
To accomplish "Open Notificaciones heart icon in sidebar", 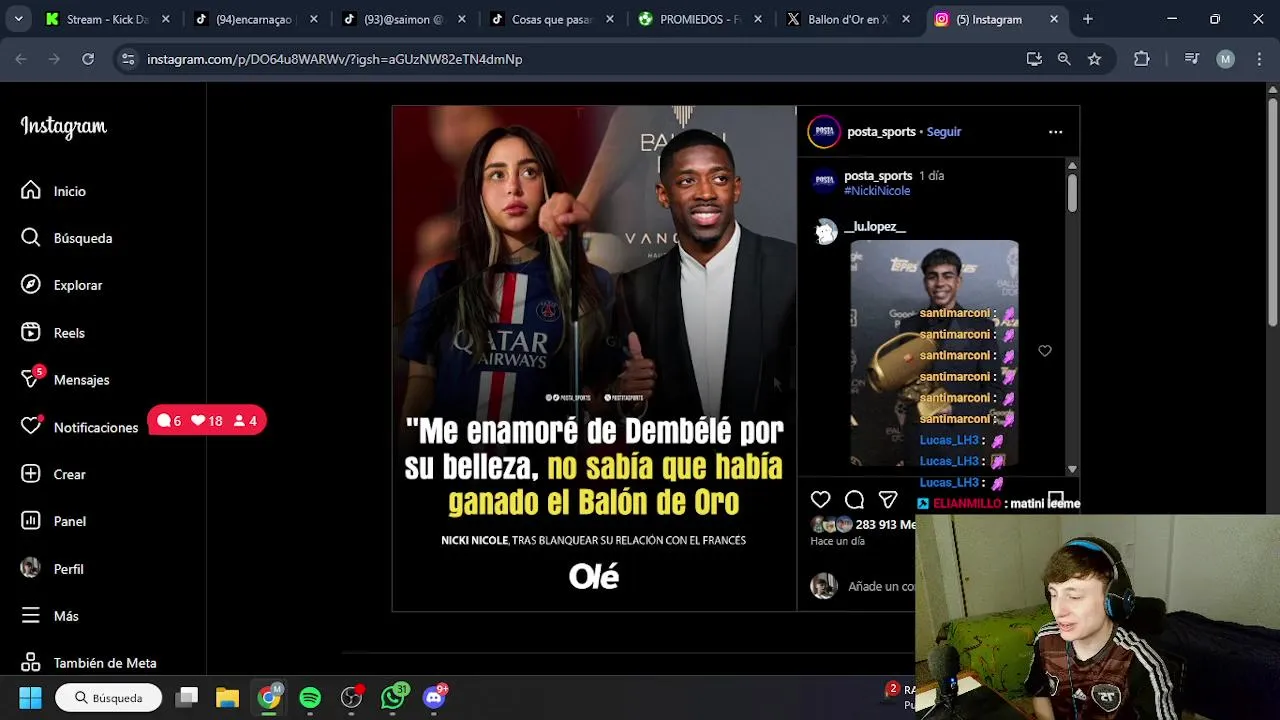I will tap(31, 426).
